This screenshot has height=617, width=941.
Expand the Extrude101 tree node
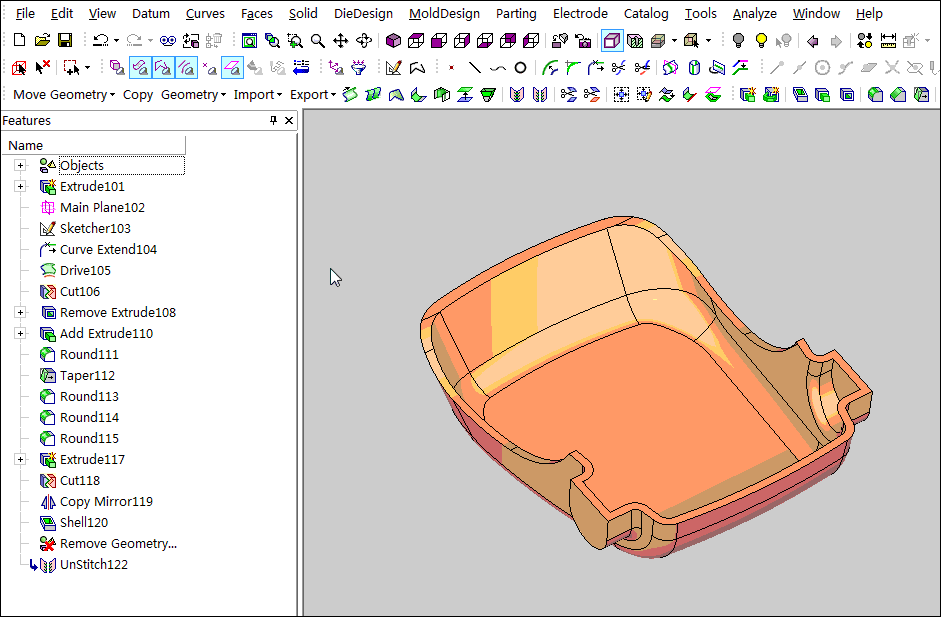click(20, 187)
